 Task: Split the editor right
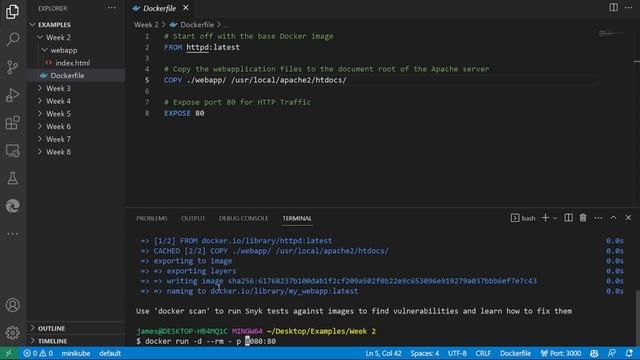613,7
